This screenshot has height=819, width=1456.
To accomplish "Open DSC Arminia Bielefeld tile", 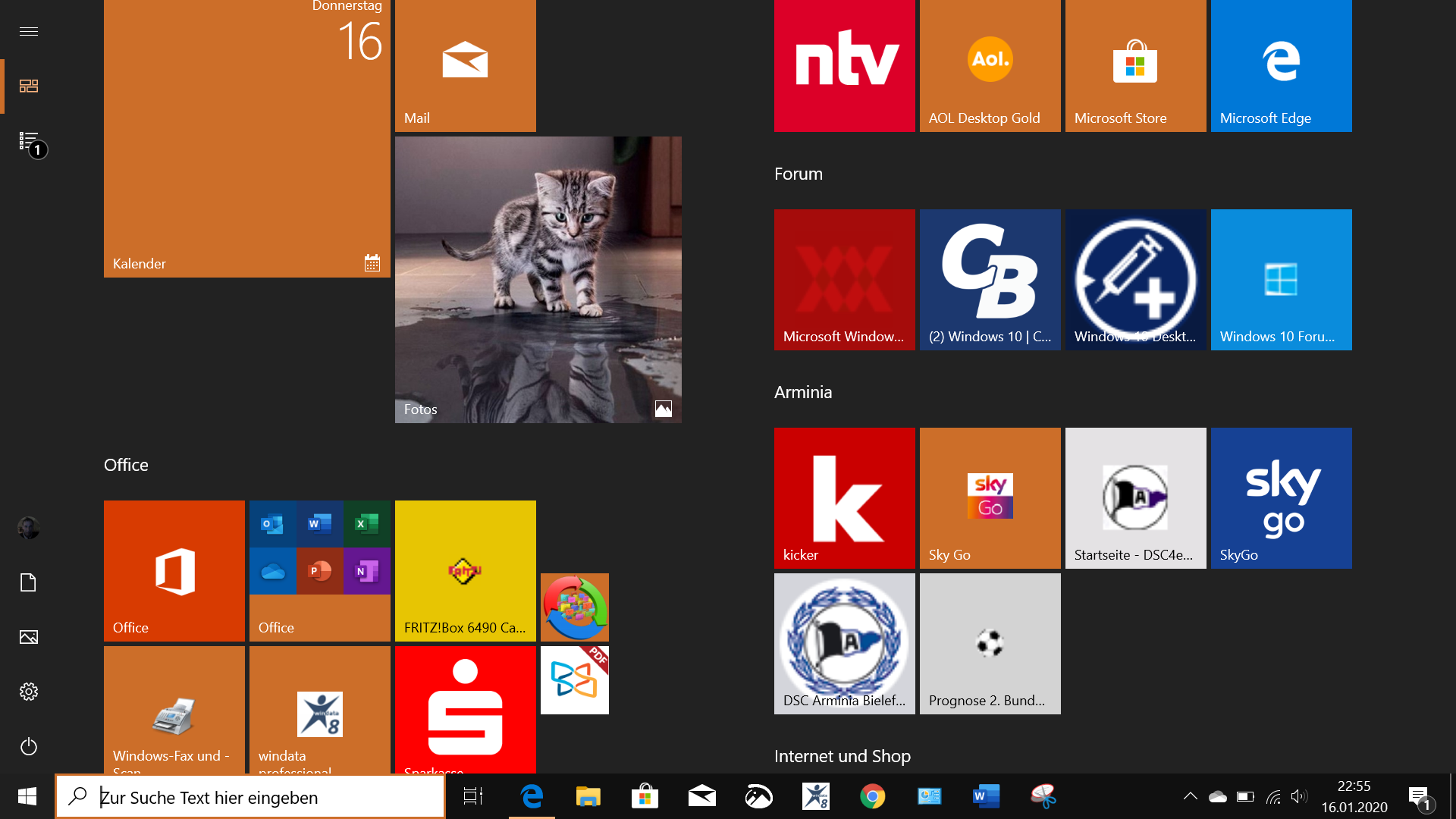I will point(844,643).
